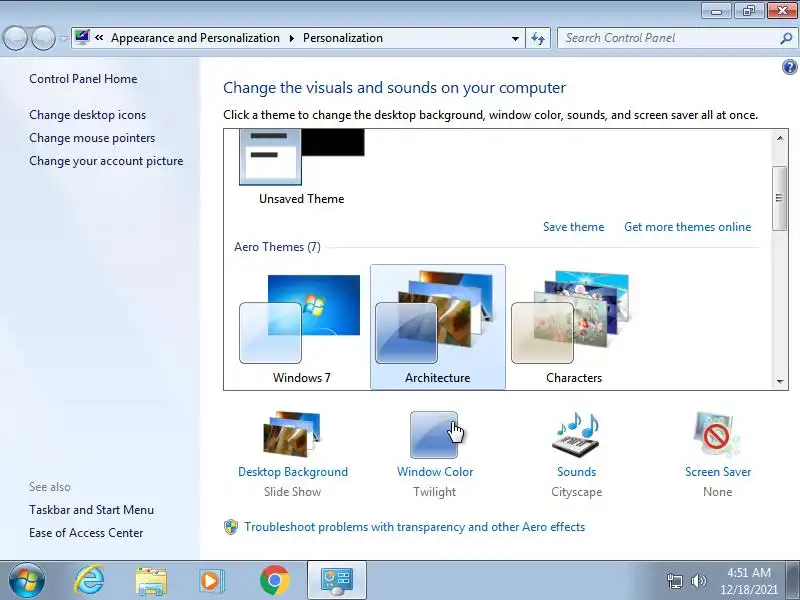Click the theme list scroll down arrow
800x600 pixels.
tap(780, 381)
